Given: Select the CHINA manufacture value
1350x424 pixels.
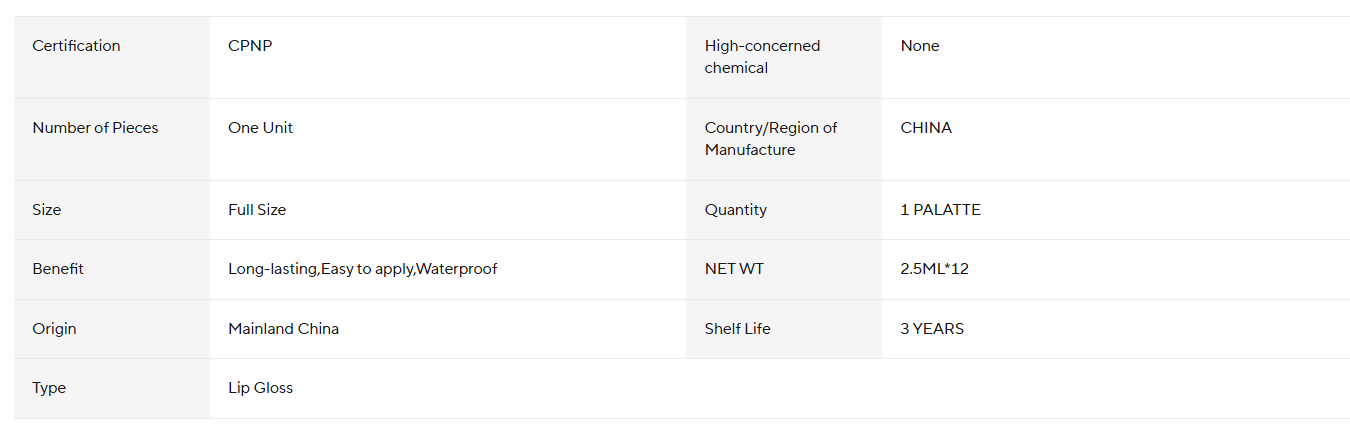Looking at the screenshot, I should tap(926, 128).
